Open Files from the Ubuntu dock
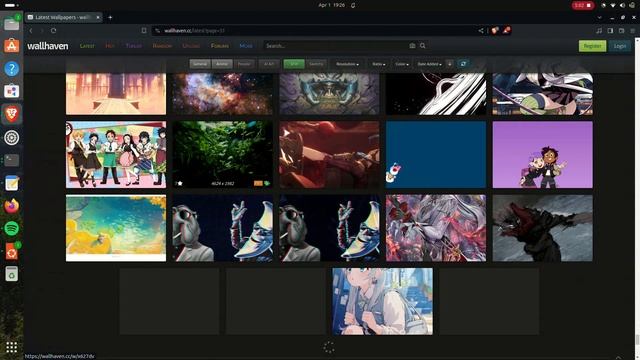Screen dimensions: 640x360 click(x=11, y=23)
